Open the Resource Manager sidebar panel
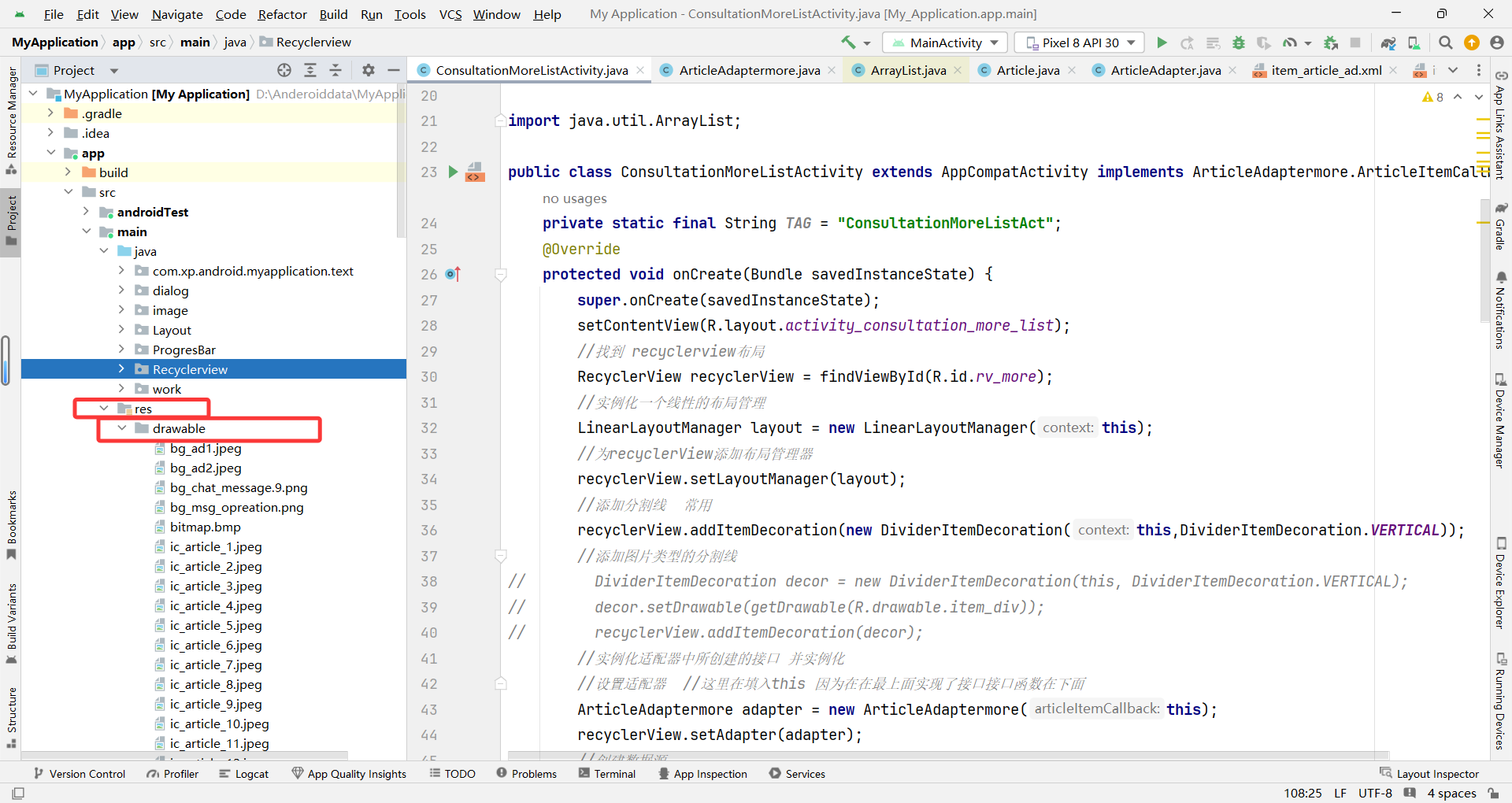This screenshot has width=1512, height=803. (x=11, y=126)
